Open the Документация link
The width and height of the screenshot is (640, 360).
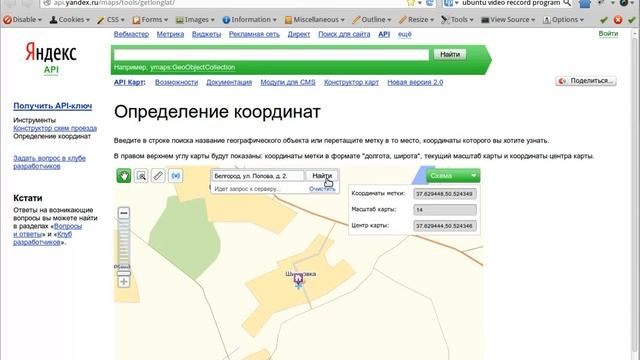pyautogui.click(x=229, y=82)
